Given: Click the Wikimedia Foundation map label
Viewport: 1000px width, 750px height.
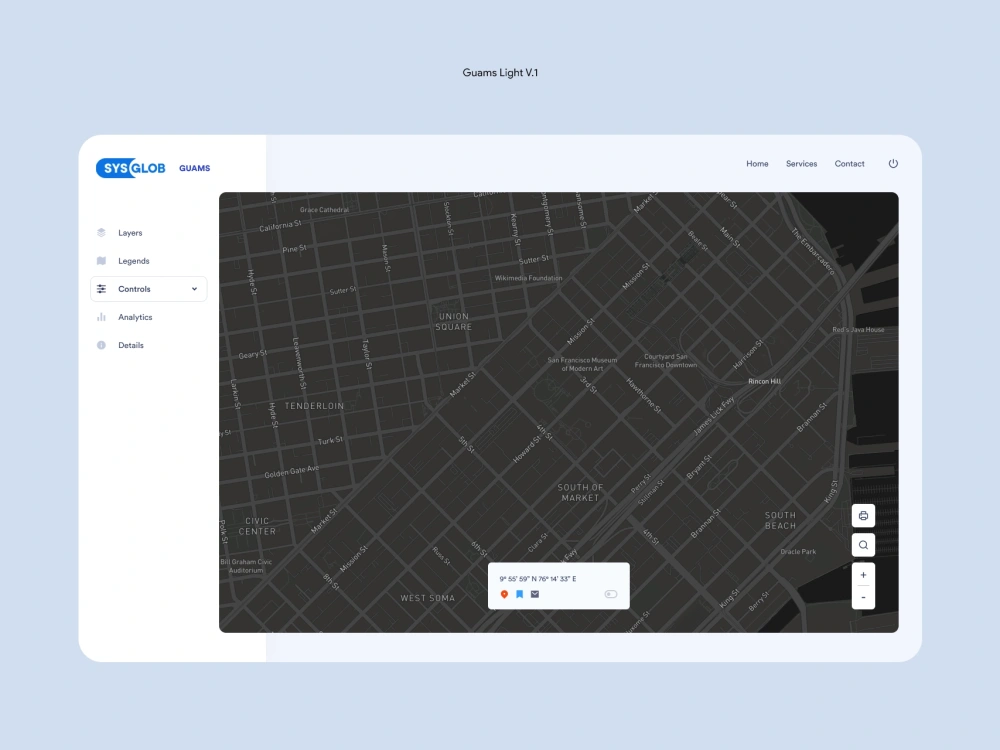Looking at the screenshot, I should coord(528,278).
